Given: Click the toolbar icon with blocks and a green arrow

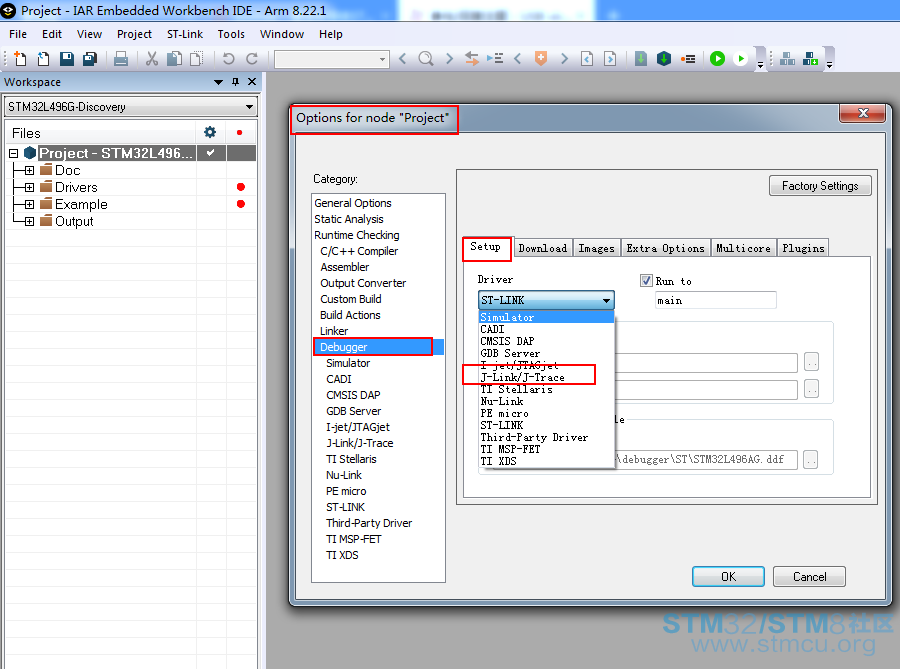Looking at the screenshot, I should (810, 59).
